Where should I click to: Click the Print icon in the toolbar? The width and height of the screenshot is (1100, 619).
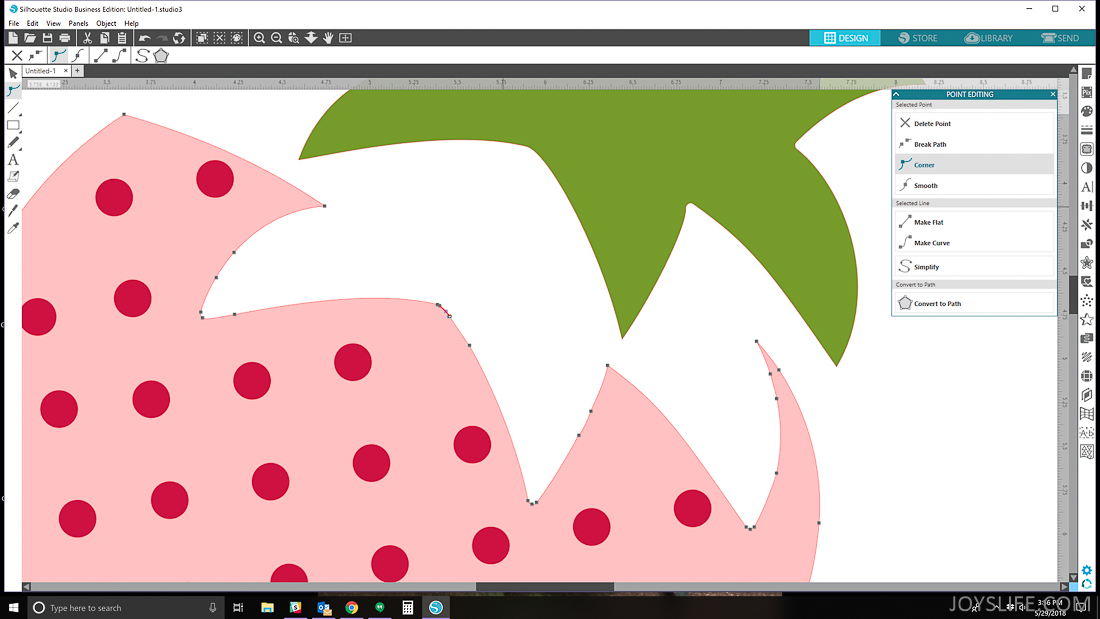tap(65, 38)
